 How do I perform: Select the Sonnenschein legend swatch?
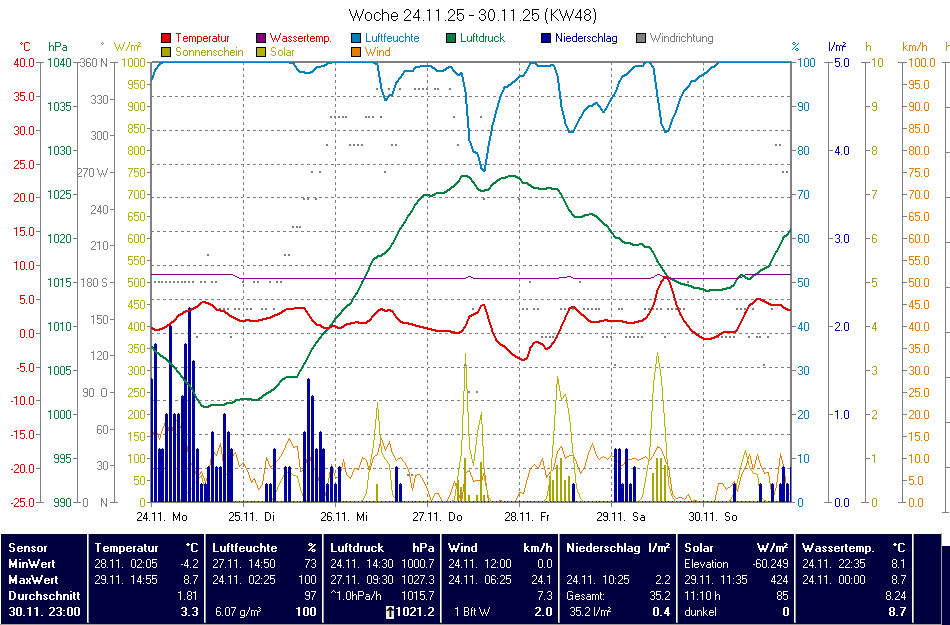(166, 52)
